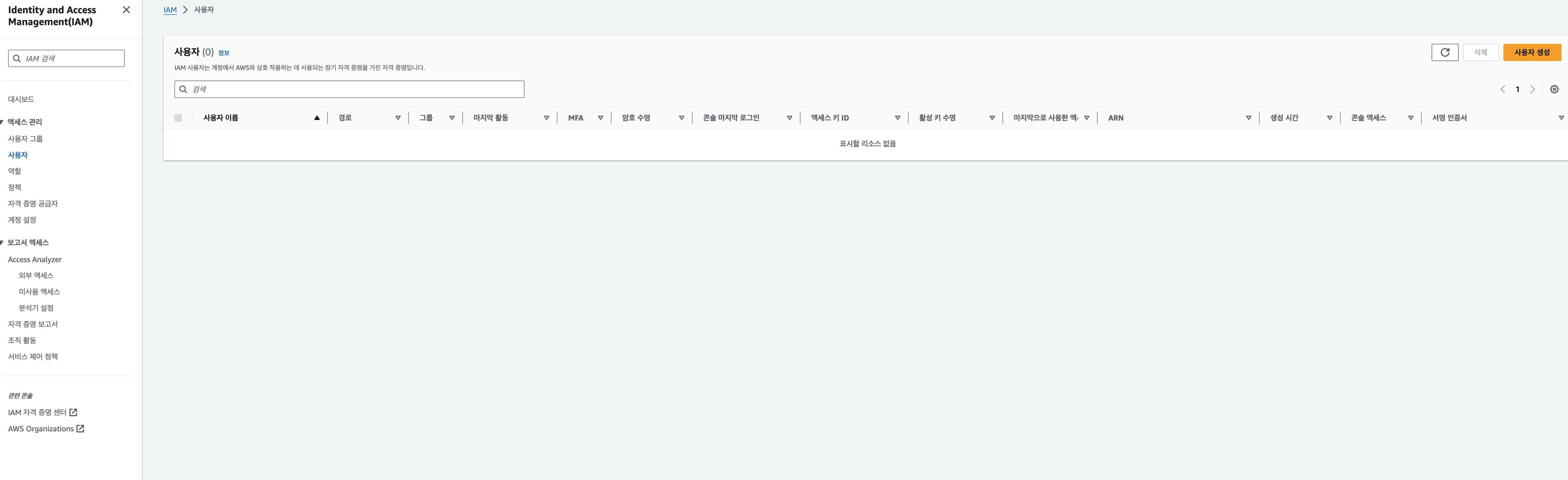Sort by ARN column

click(x=1249, y=118)
